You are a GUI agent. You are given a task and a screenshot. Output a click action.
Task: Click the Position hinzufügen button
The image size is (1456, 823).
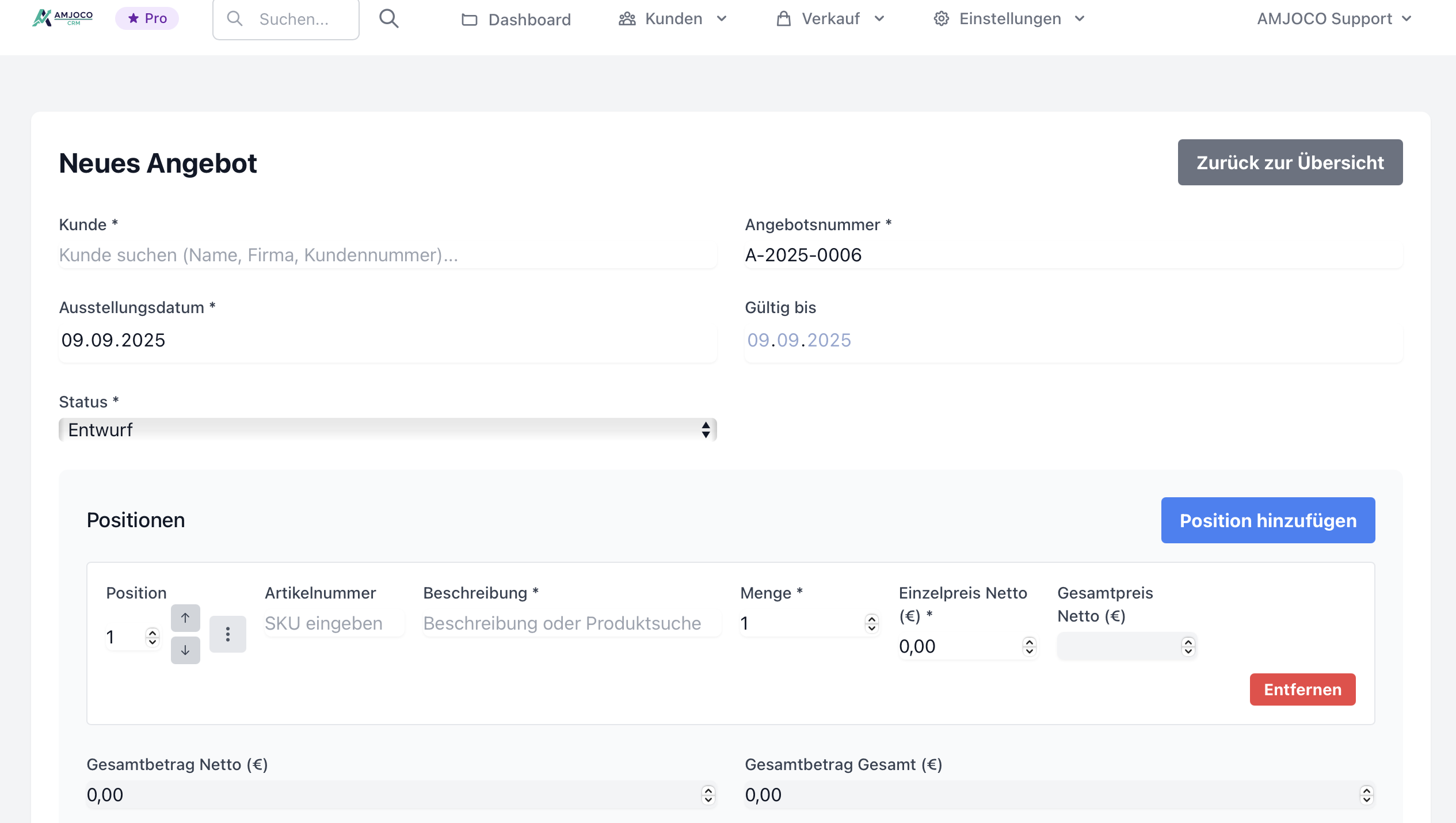1268,520
